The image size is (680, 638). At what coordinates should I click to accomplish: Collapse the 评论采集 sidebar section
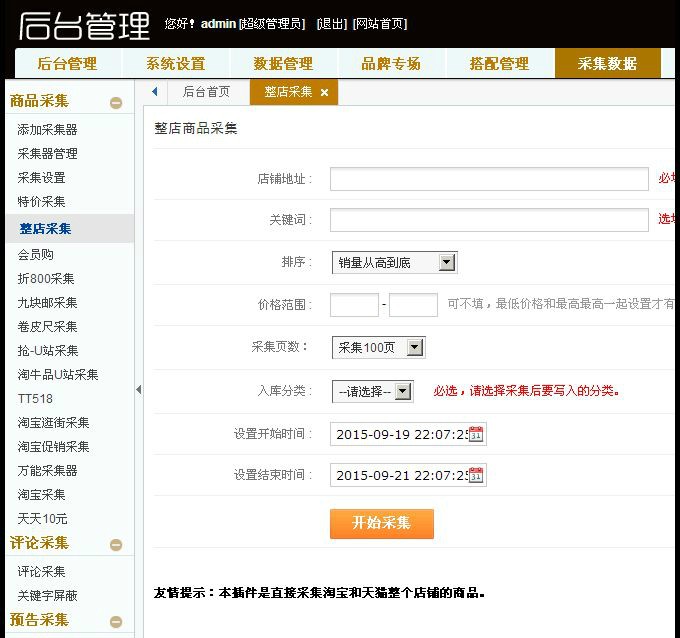116,545
